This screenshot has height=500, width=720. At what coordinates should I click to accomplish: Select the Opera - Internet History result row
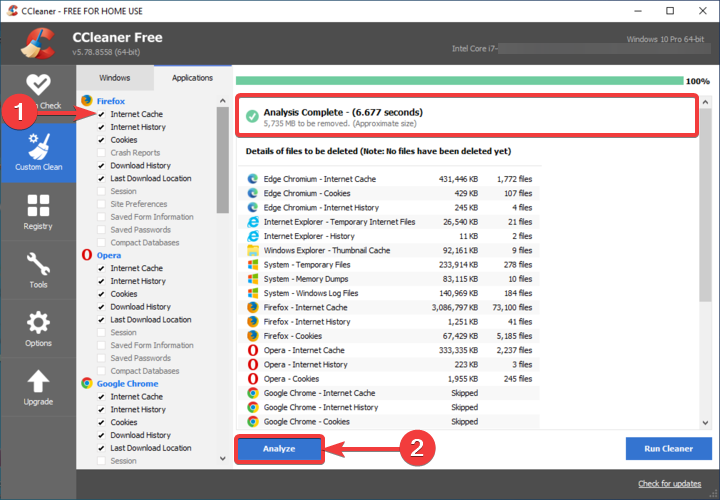(389, 364)
